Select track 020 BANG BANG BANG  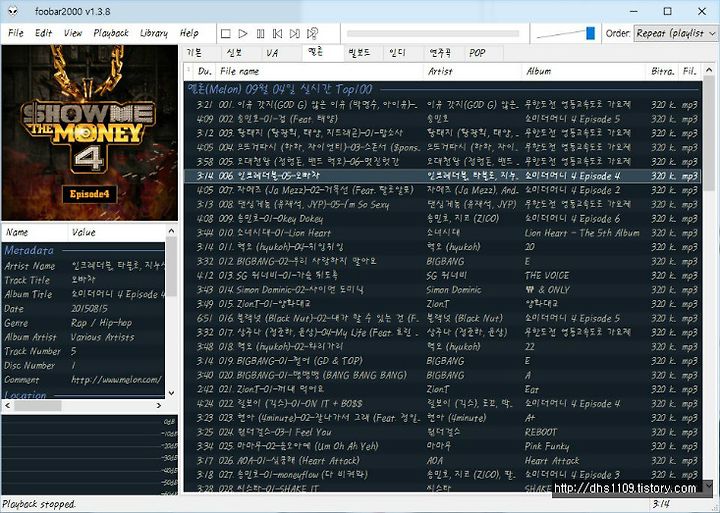pos(443,375)
